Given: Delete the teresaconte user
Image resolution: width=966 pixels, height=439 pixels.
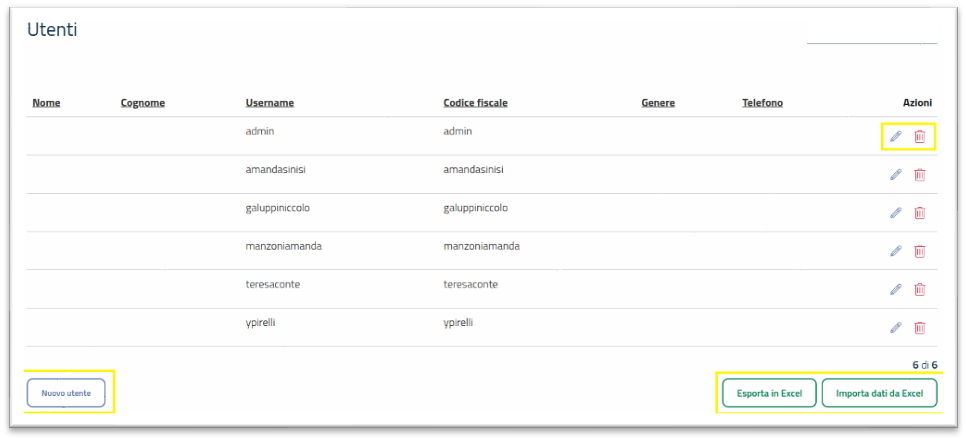Looking at the screenshot, I should pyautogui.click(x=920, y=290).
